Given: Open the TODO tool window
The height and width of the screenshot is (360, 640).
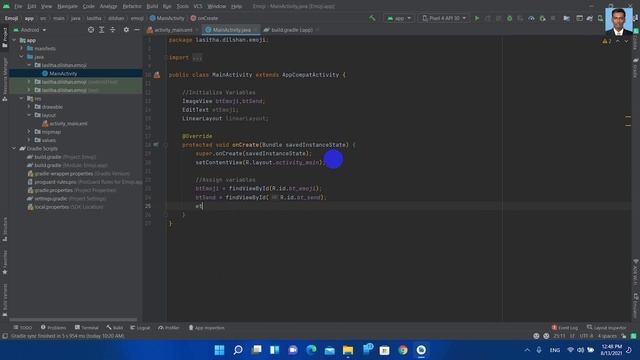Looking at the screenshot, I should 22,327.
